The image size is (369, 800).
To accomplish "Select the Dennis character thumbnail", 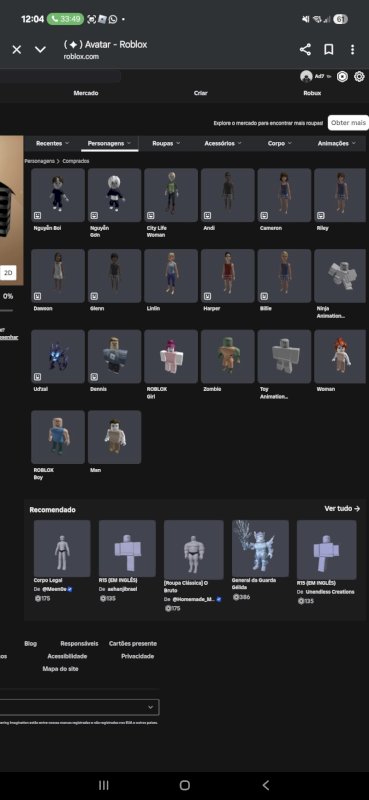I will tap(114, 356).
